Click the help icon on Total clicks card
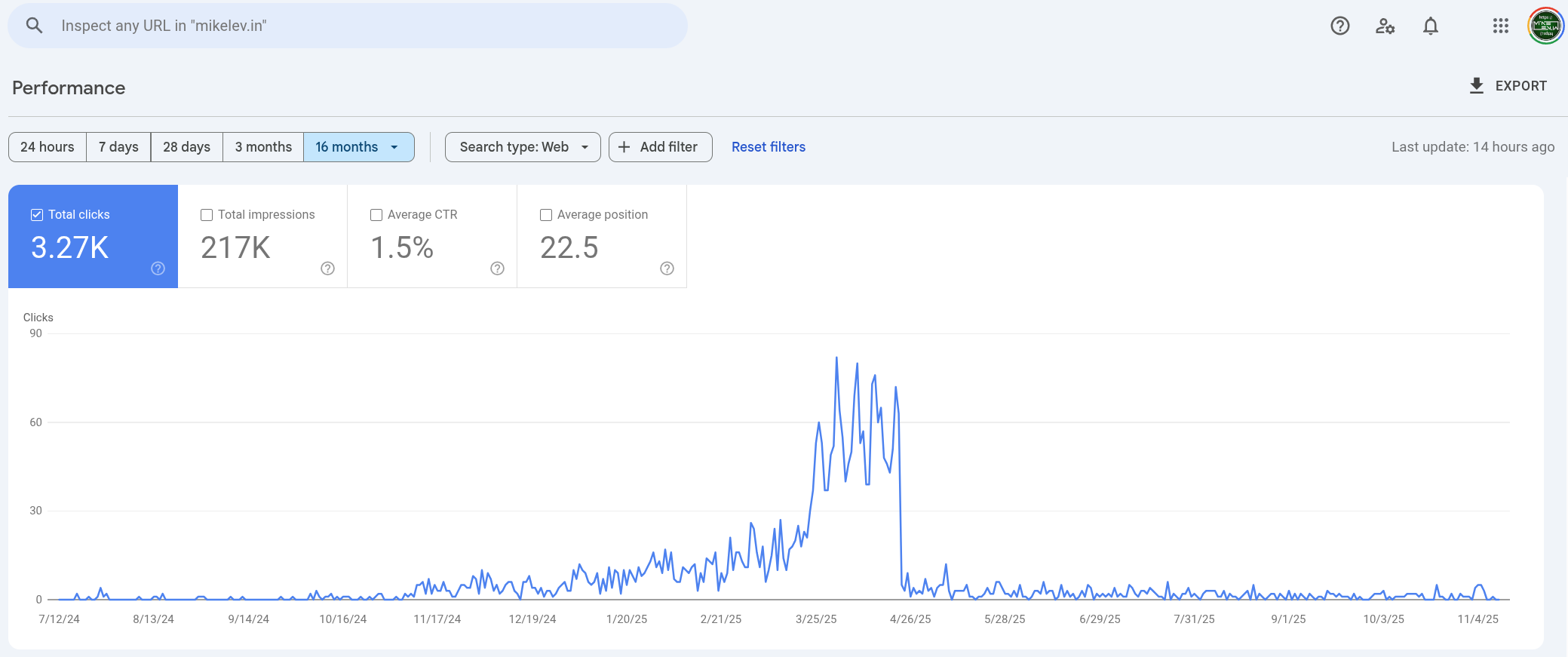This screenshot has width=1568, height=657. (x=158, y=269)
